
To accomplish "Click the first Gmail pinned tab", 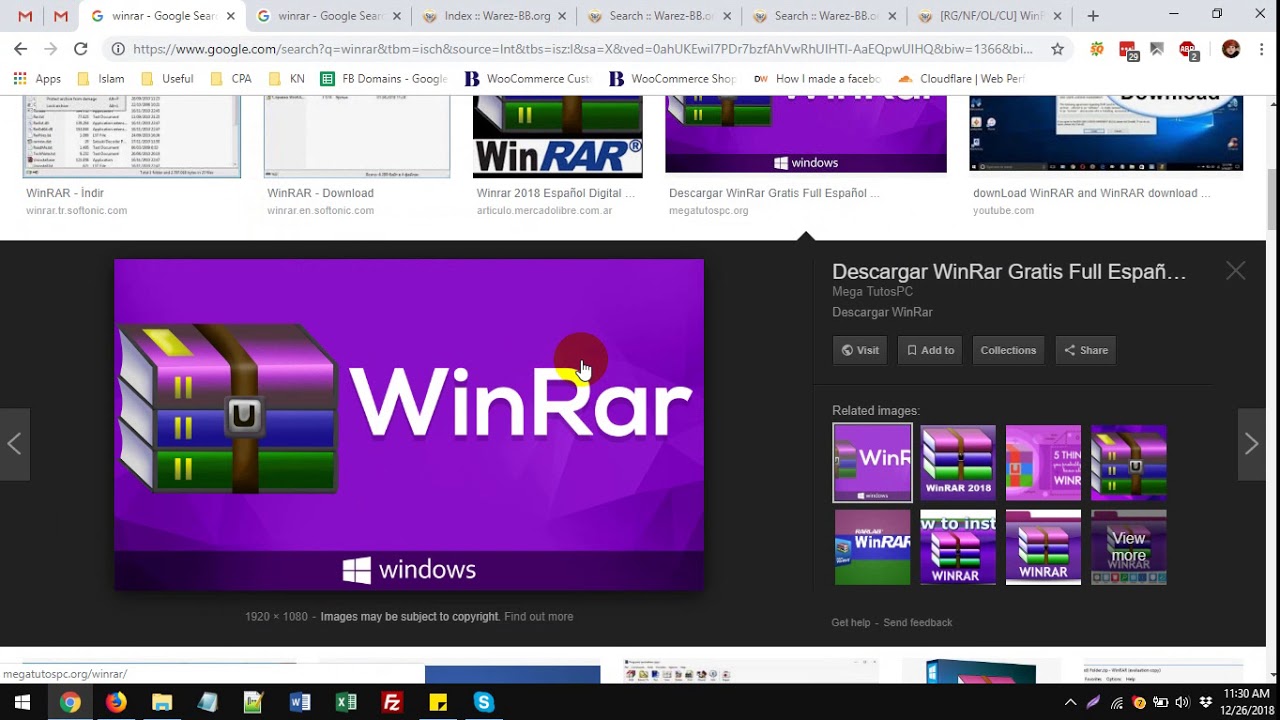I will tap(25, 16).
